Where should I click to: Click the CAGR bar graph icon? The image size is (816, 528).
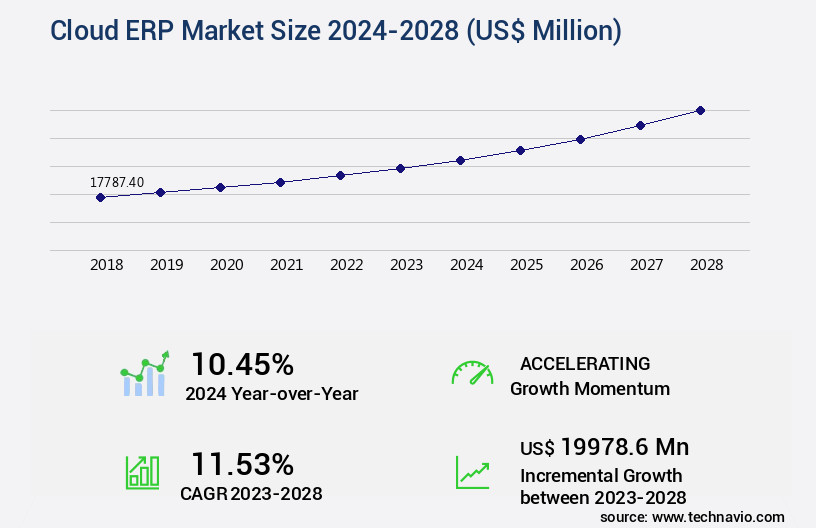coord(142,472)
